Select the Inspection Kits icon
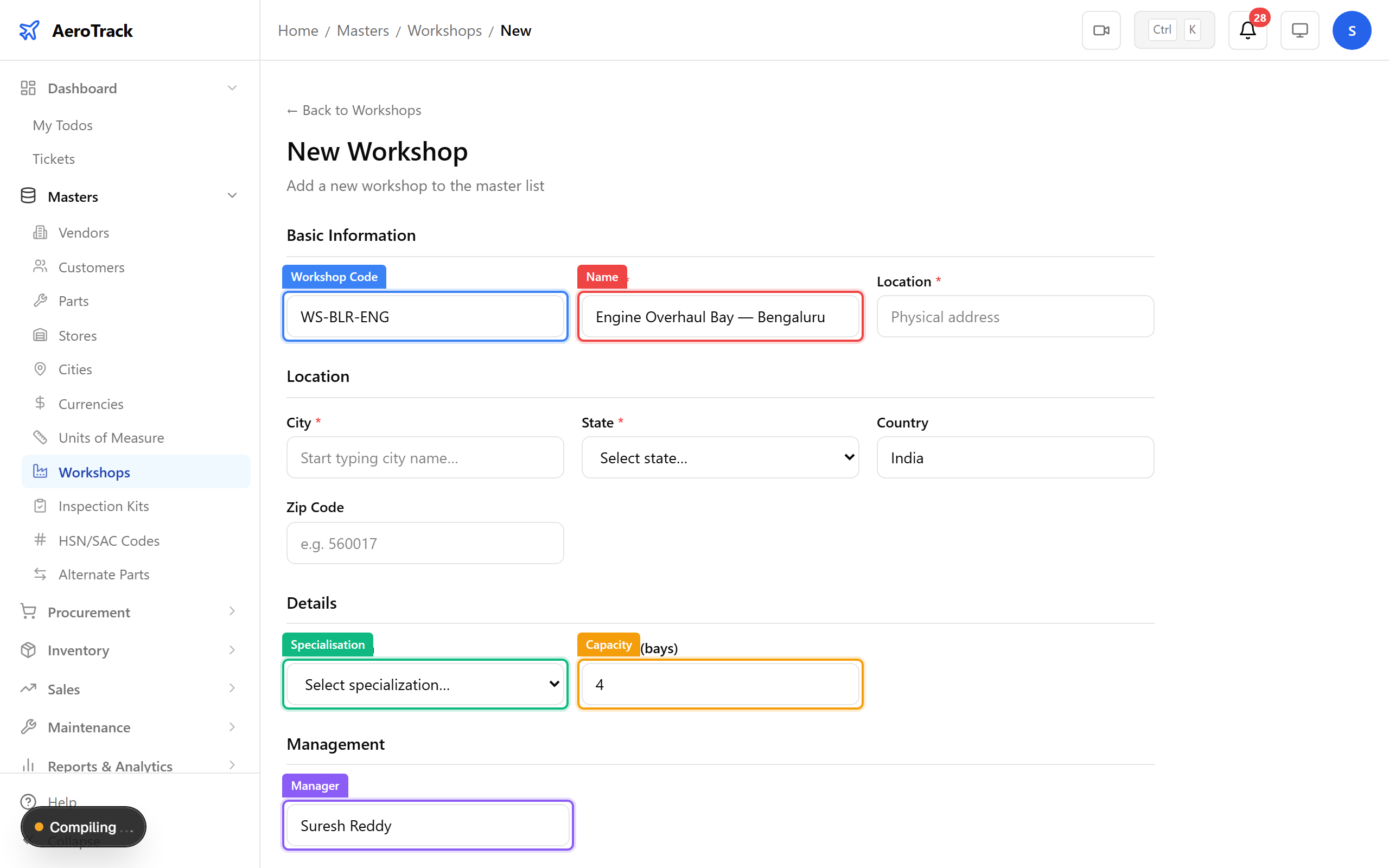The height and width of the screenshot is (868, 1389). point(40,506)
